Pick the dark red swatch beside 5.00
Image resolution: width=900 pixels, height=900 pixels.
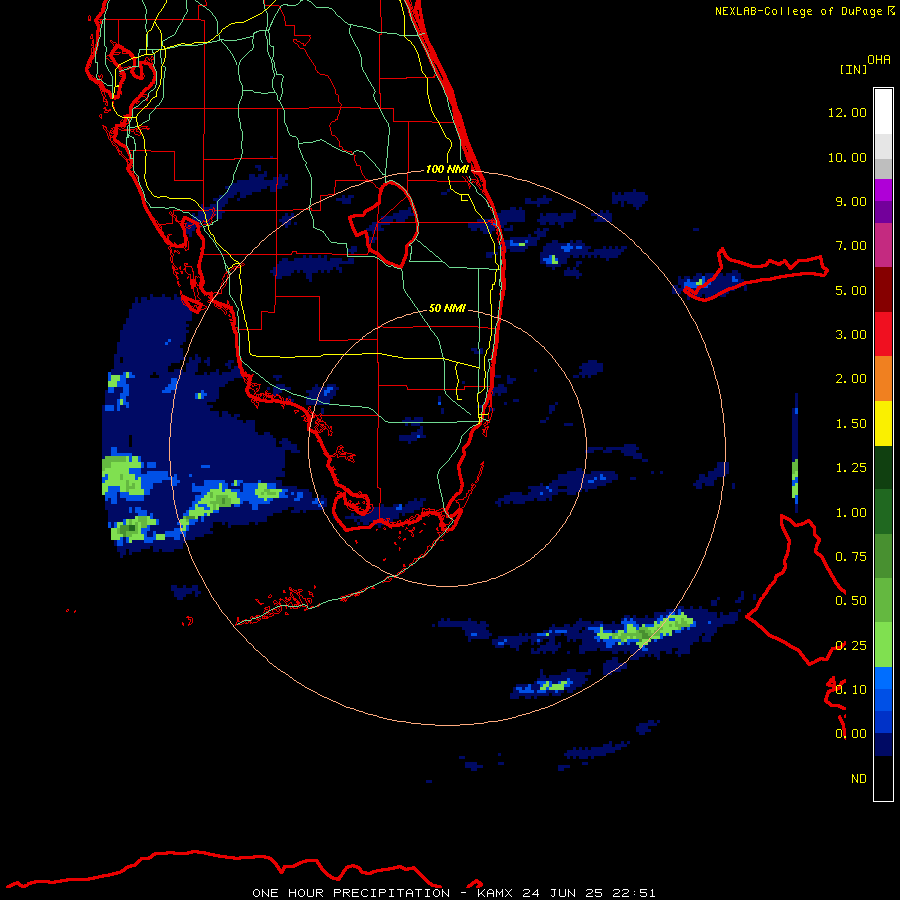(883, 290)
